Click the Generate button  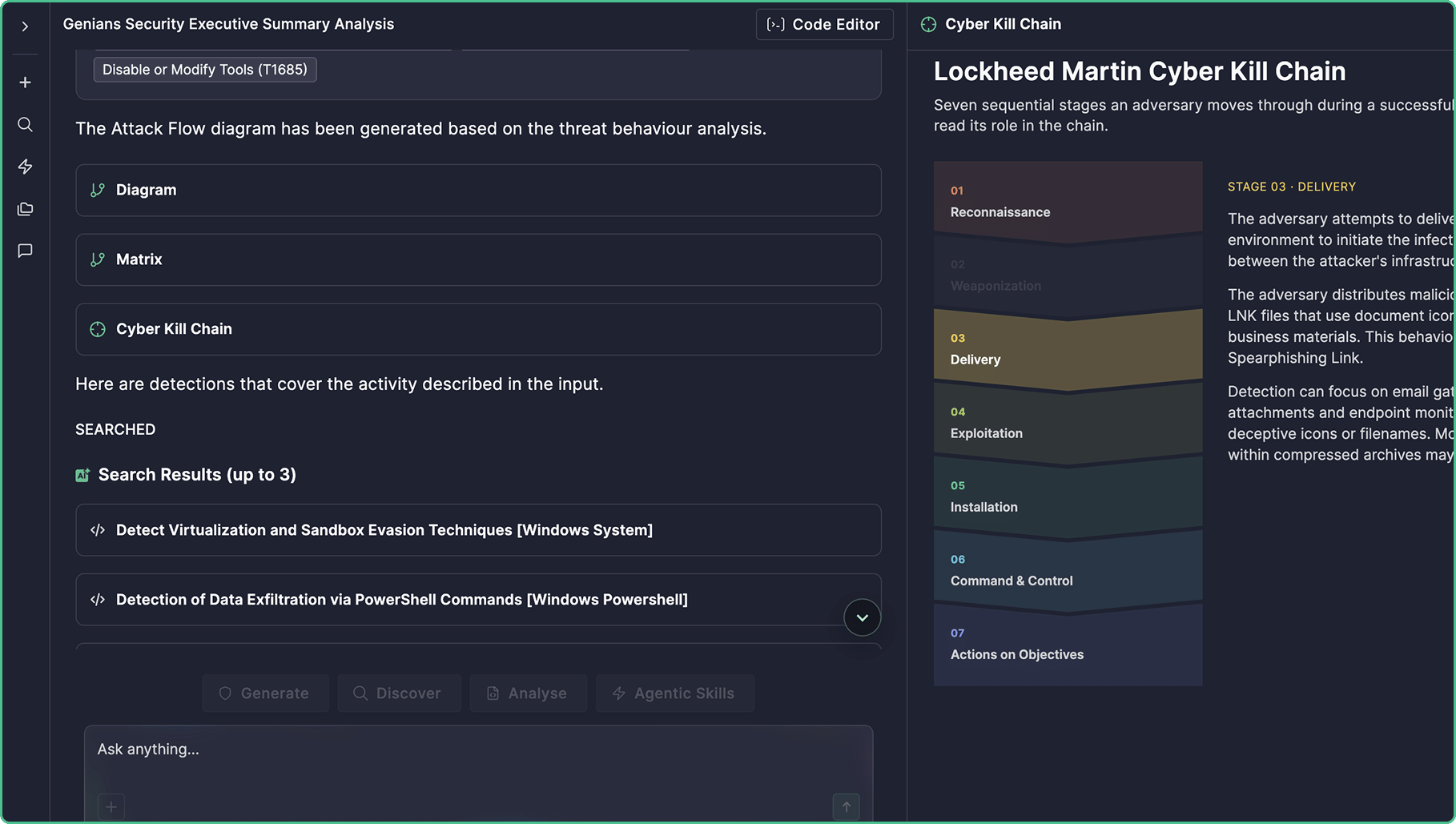[265, 693]
